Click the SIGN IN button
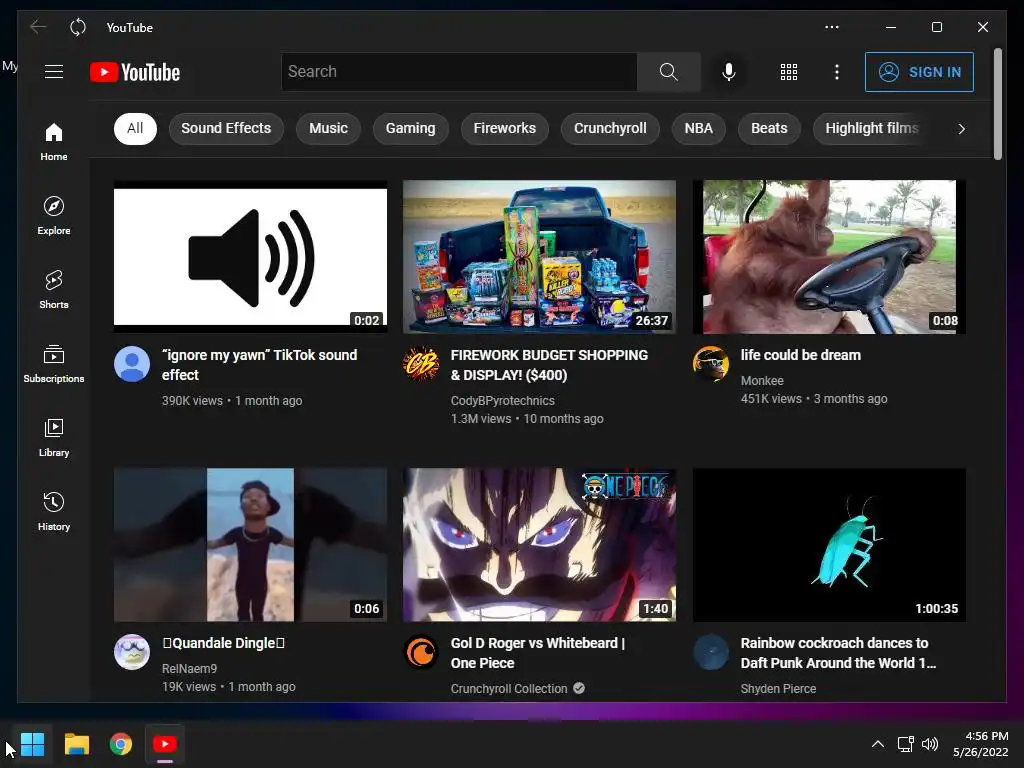This screenshot has width=1024, height=768. 920,72
